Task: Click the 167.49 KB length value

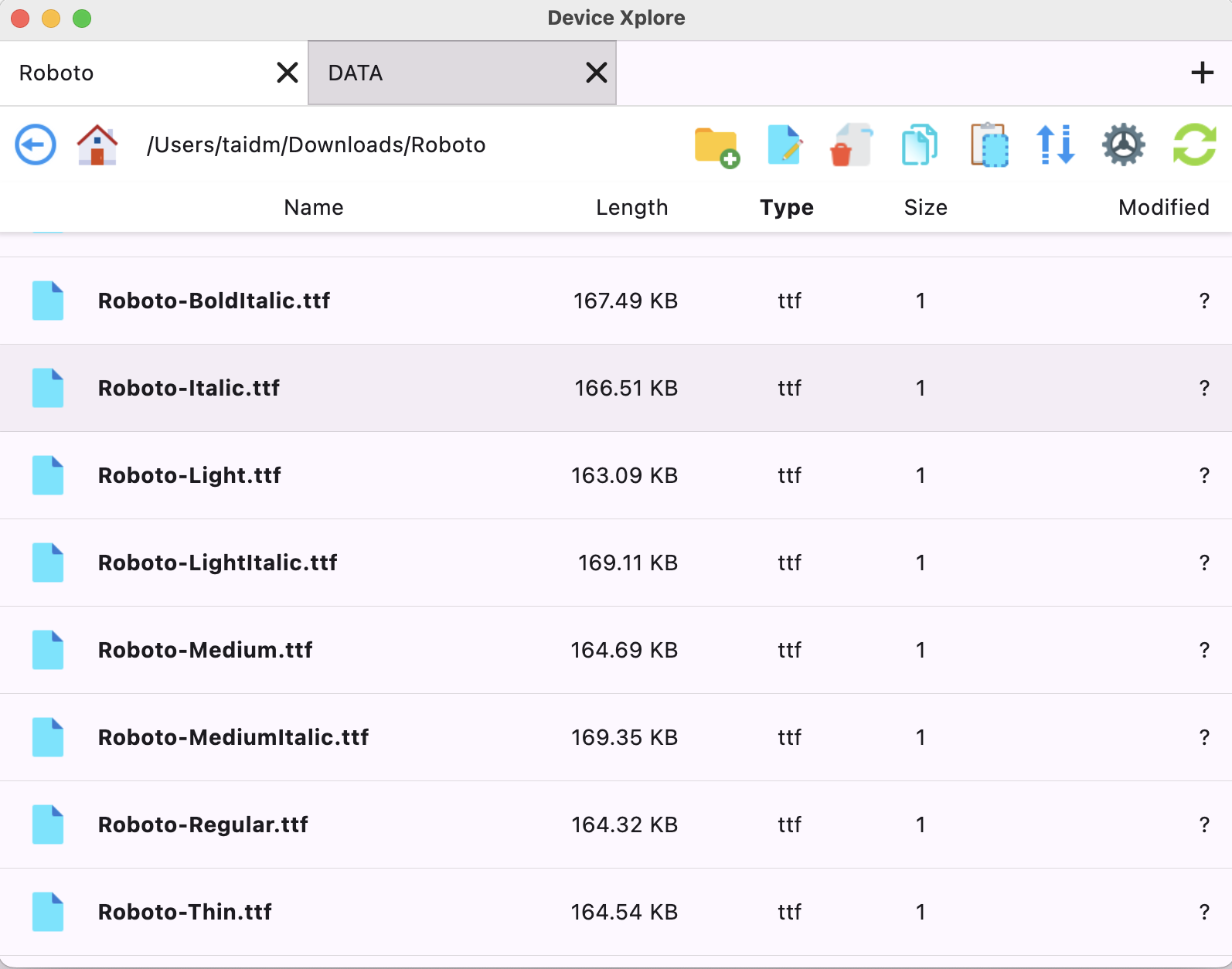Action: 625,301
